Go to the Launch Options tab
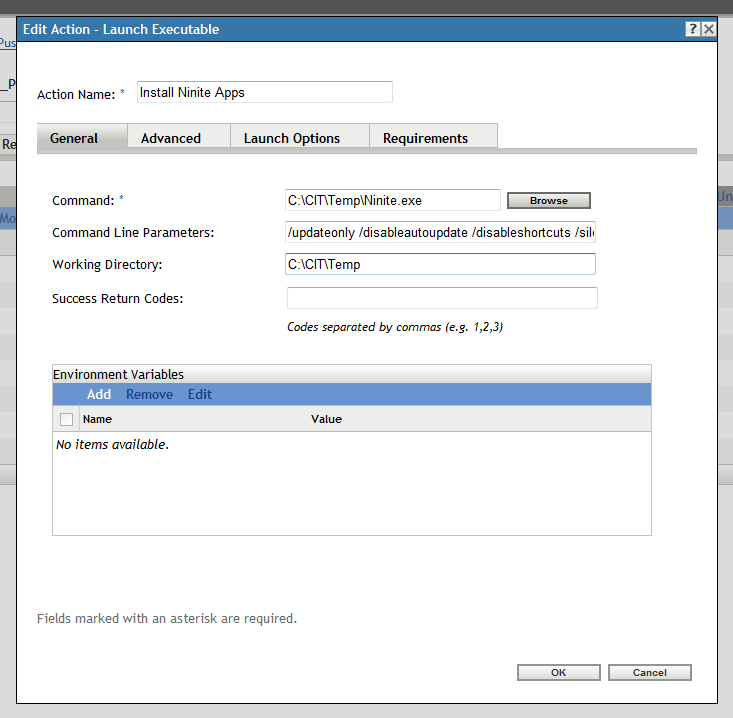 pos(292,138)
